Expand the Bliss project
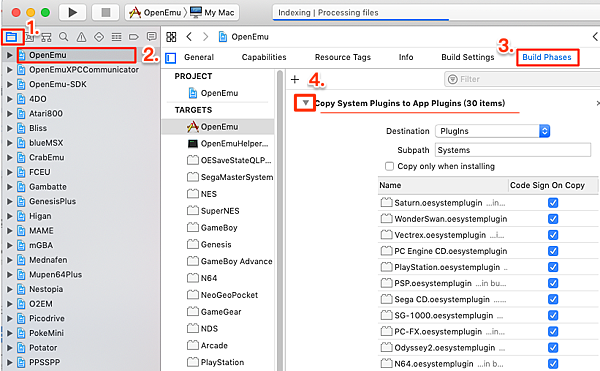The width and height of the screenshot is (600, 371). (10, 128)
